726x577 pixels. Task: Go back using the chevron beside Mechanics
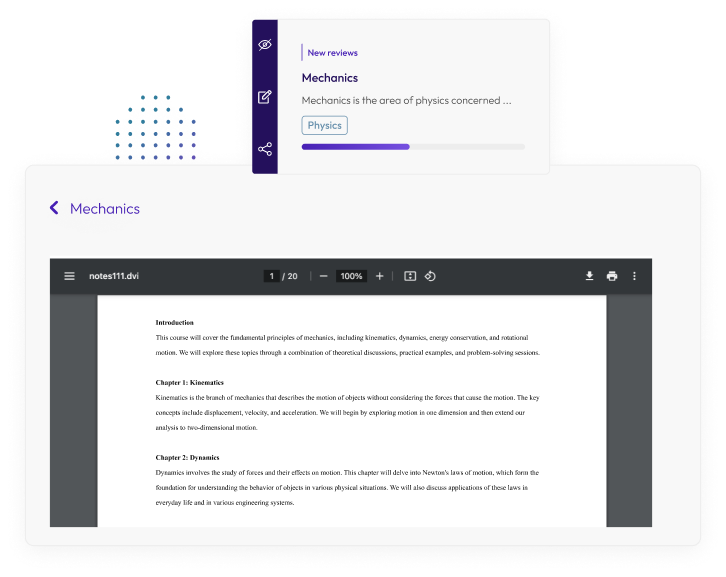54,208
